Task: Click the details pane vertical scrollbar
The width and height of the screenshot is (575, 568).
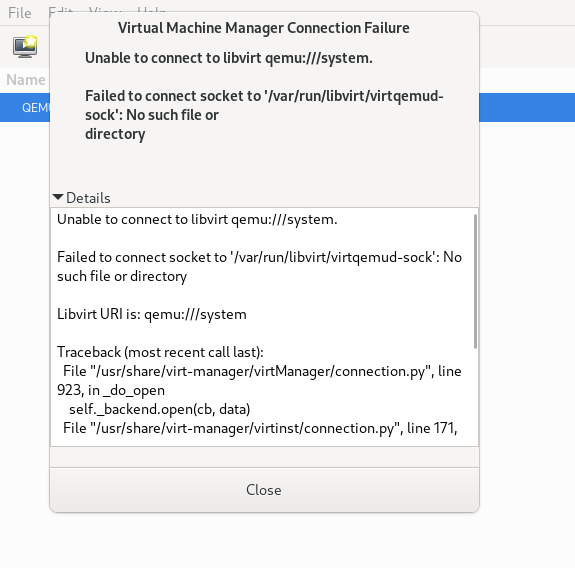Action: click(475, 282)
